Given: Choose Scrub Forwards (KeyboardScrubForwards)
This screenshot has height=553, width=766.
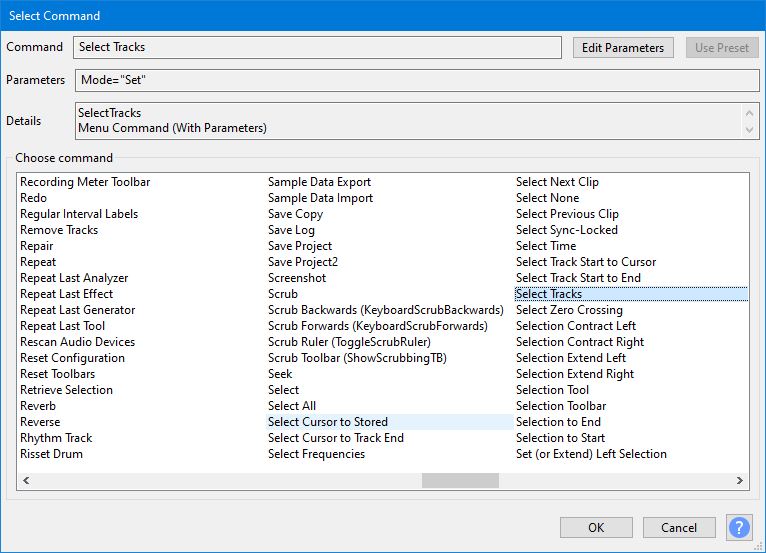Looking at the screenshot, I should tap(378, 326).
